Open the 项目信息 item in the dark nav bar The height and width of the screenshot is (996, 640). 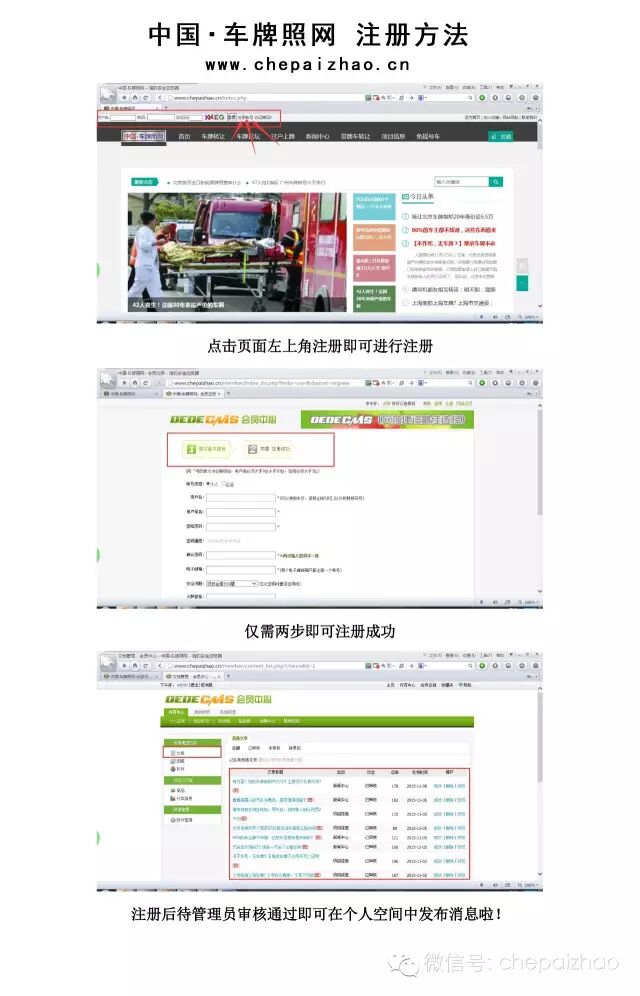click(393, 137)
